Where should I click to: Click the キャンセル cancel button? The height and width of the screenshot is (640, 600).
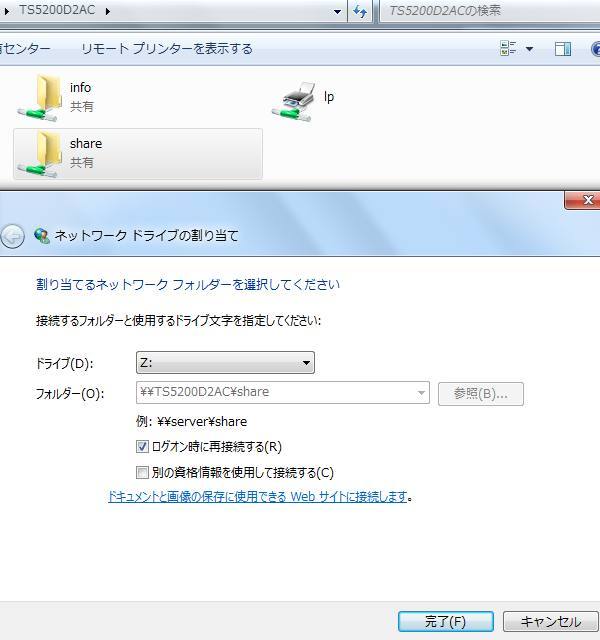pyautogui.click(x=550, y=621)
